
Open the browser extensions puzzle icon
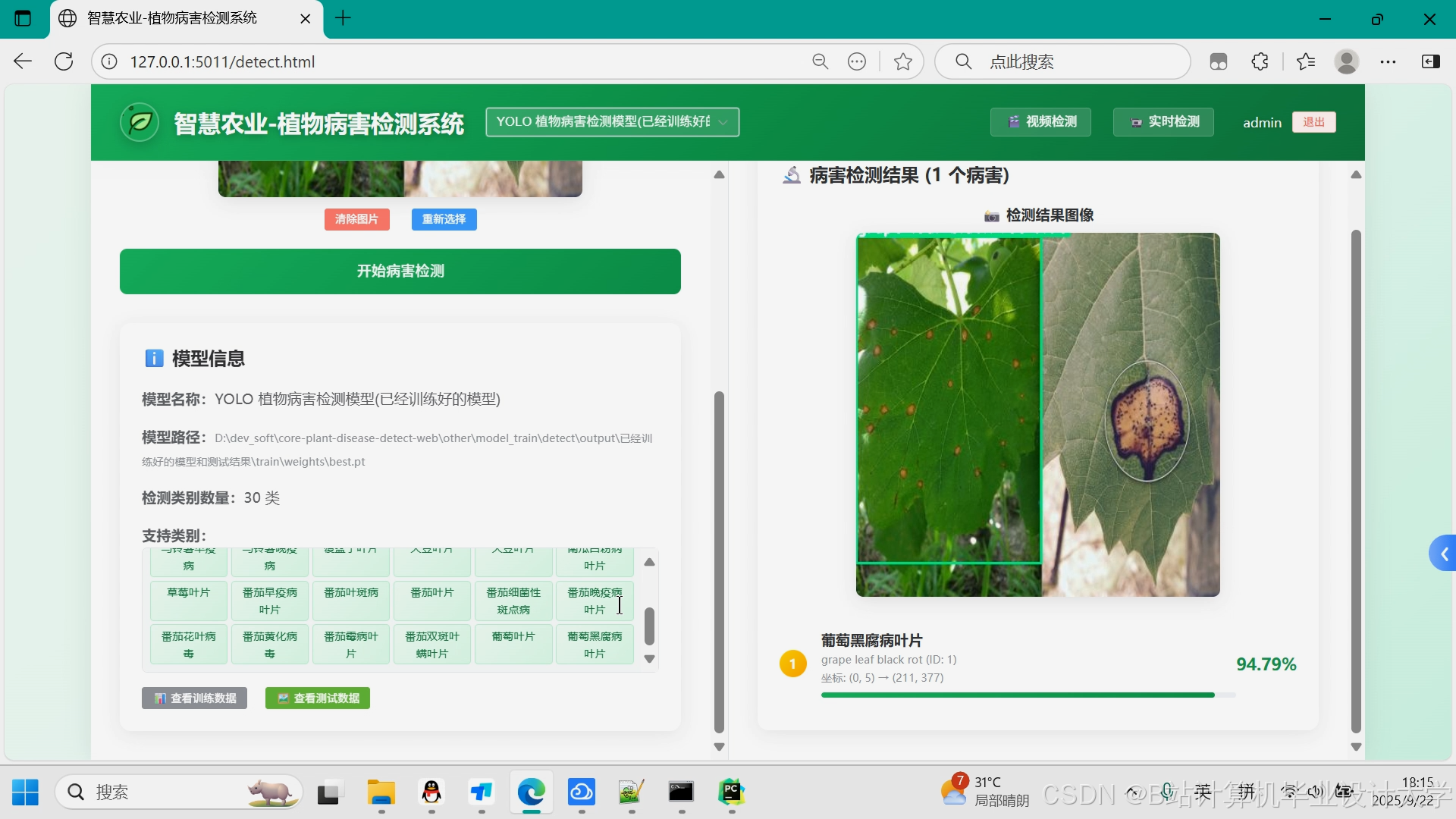pos(1260,61)
